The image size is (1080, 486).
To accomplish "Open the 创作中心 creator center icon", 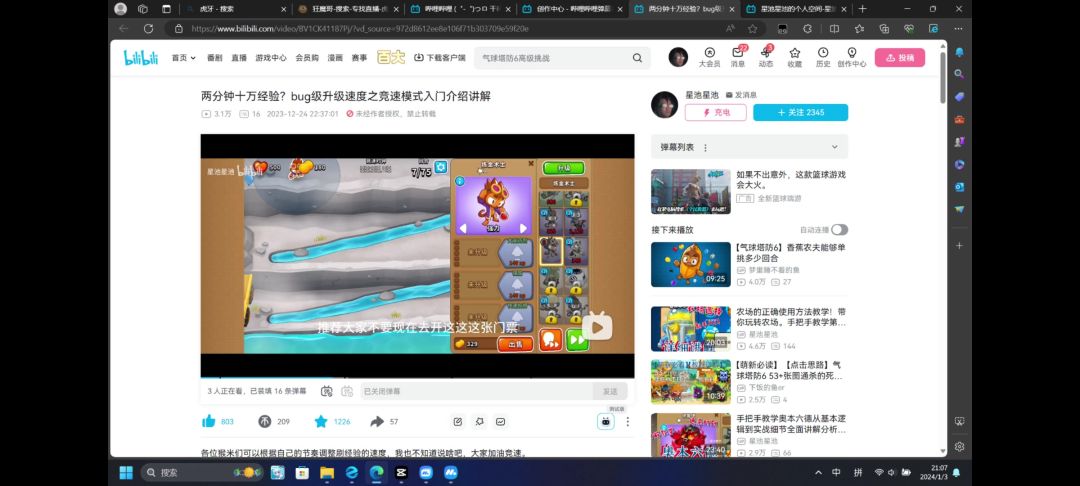I will (x=851, y=57).
